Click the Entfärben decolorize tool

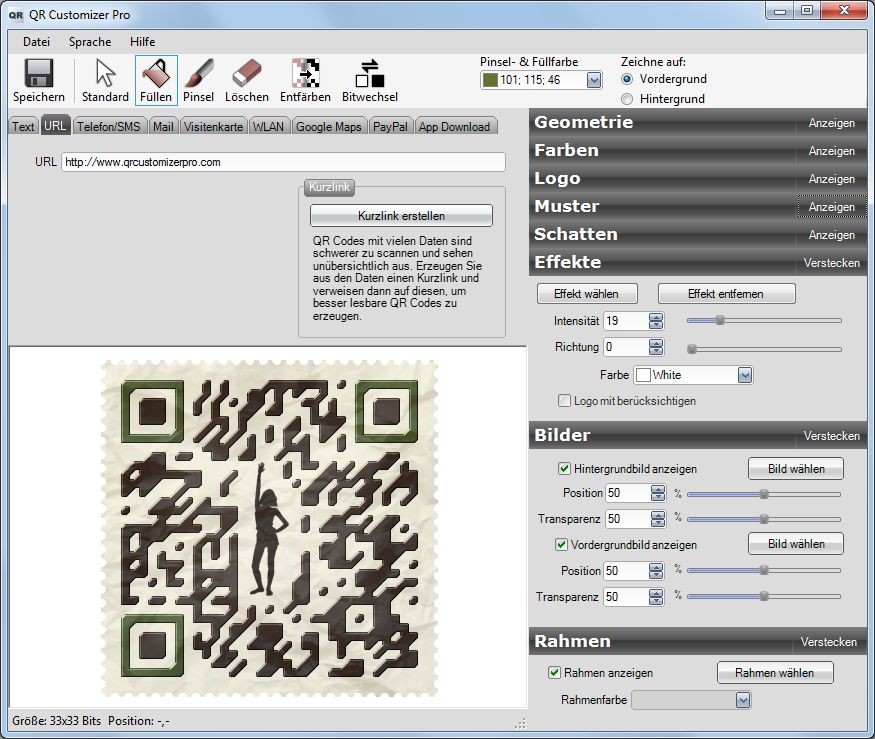(x=305, y=80)
